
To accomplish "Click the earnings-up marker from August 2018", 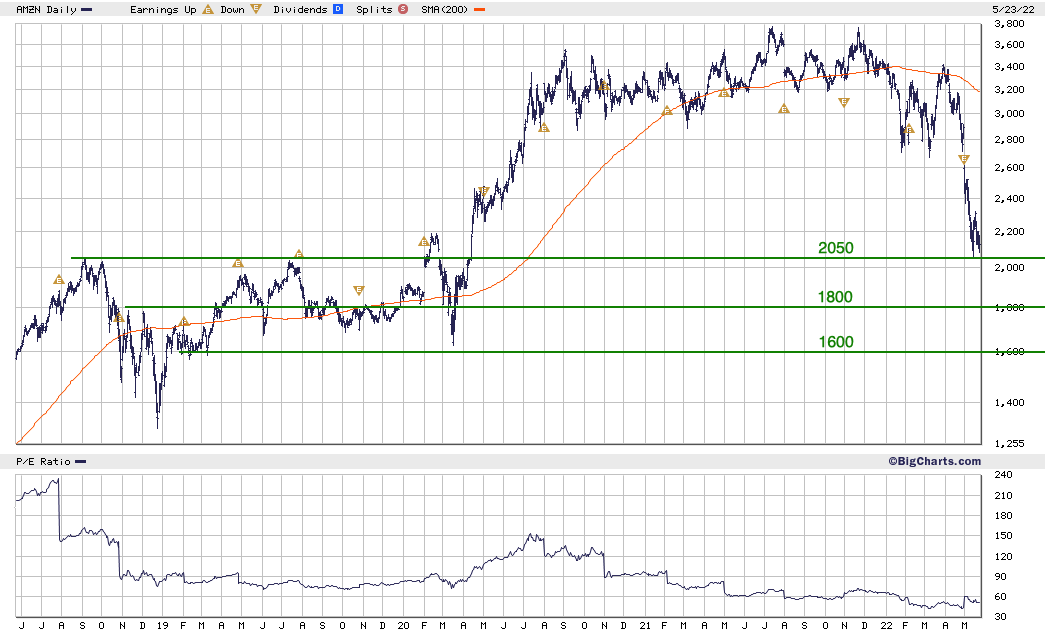I will (x=59, y=280).
